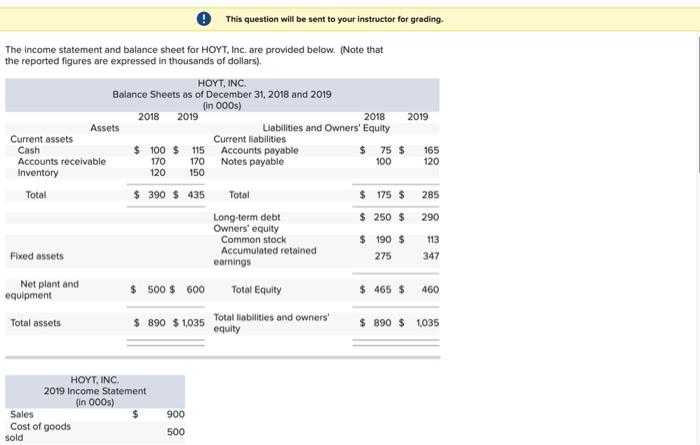Click the 'Current assets' row label
700x445 pixels.
click(42, 139)
